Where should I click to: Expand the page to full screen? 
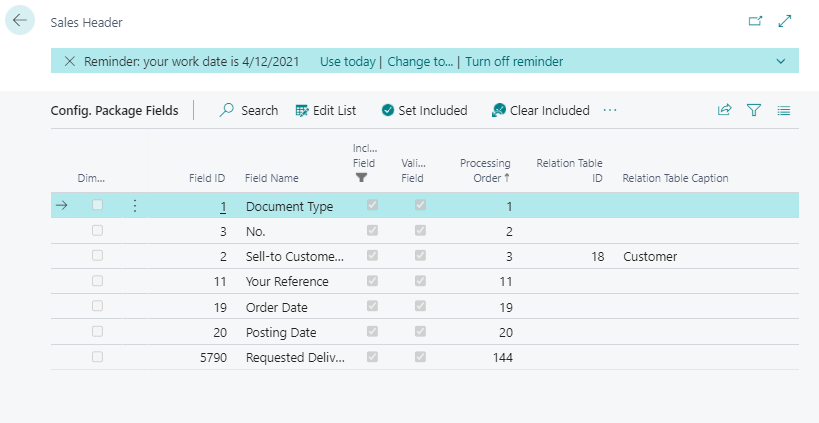(x=785, y=21)
